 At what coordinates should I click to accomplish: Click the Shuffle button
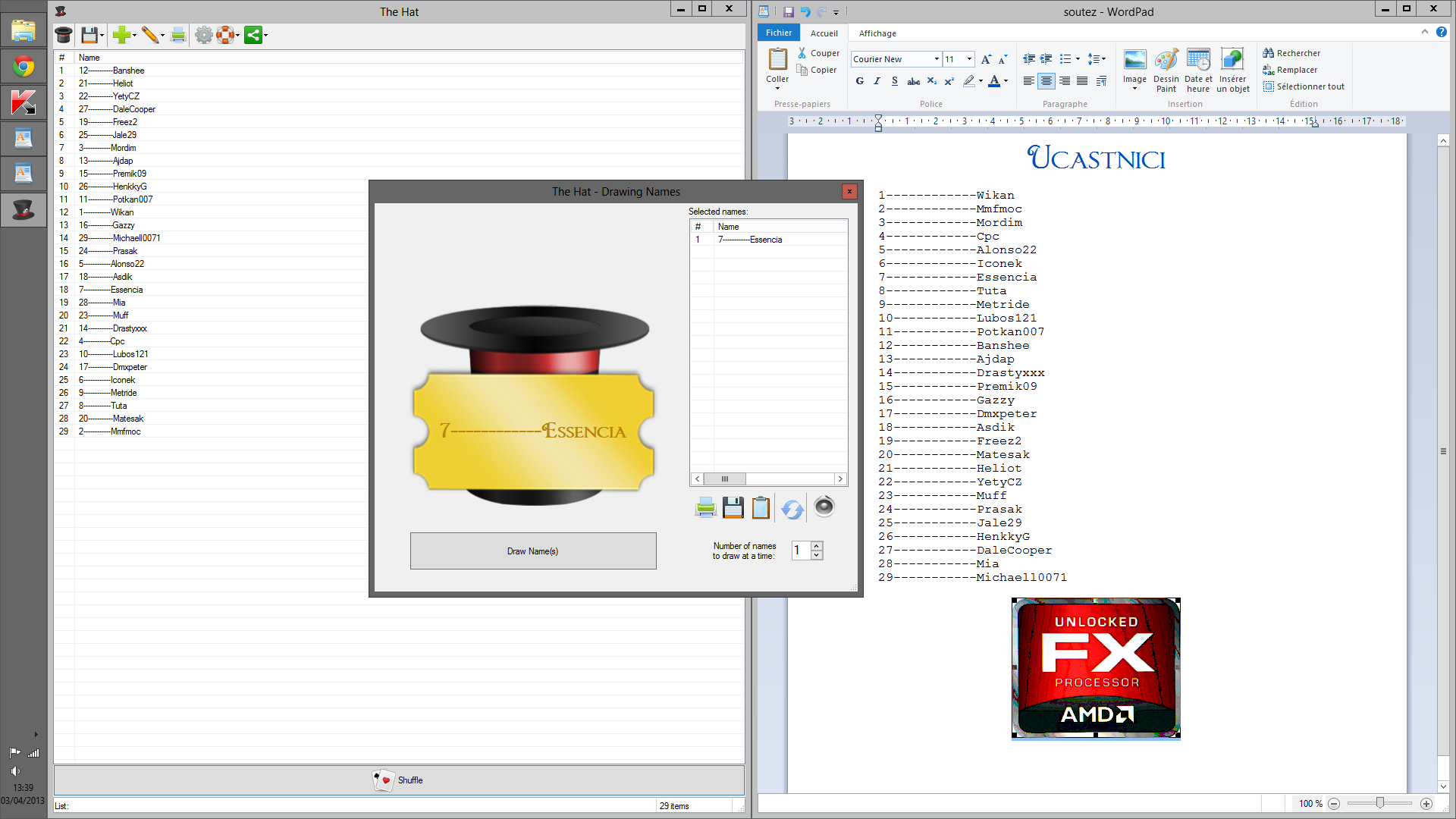point(399,780)
